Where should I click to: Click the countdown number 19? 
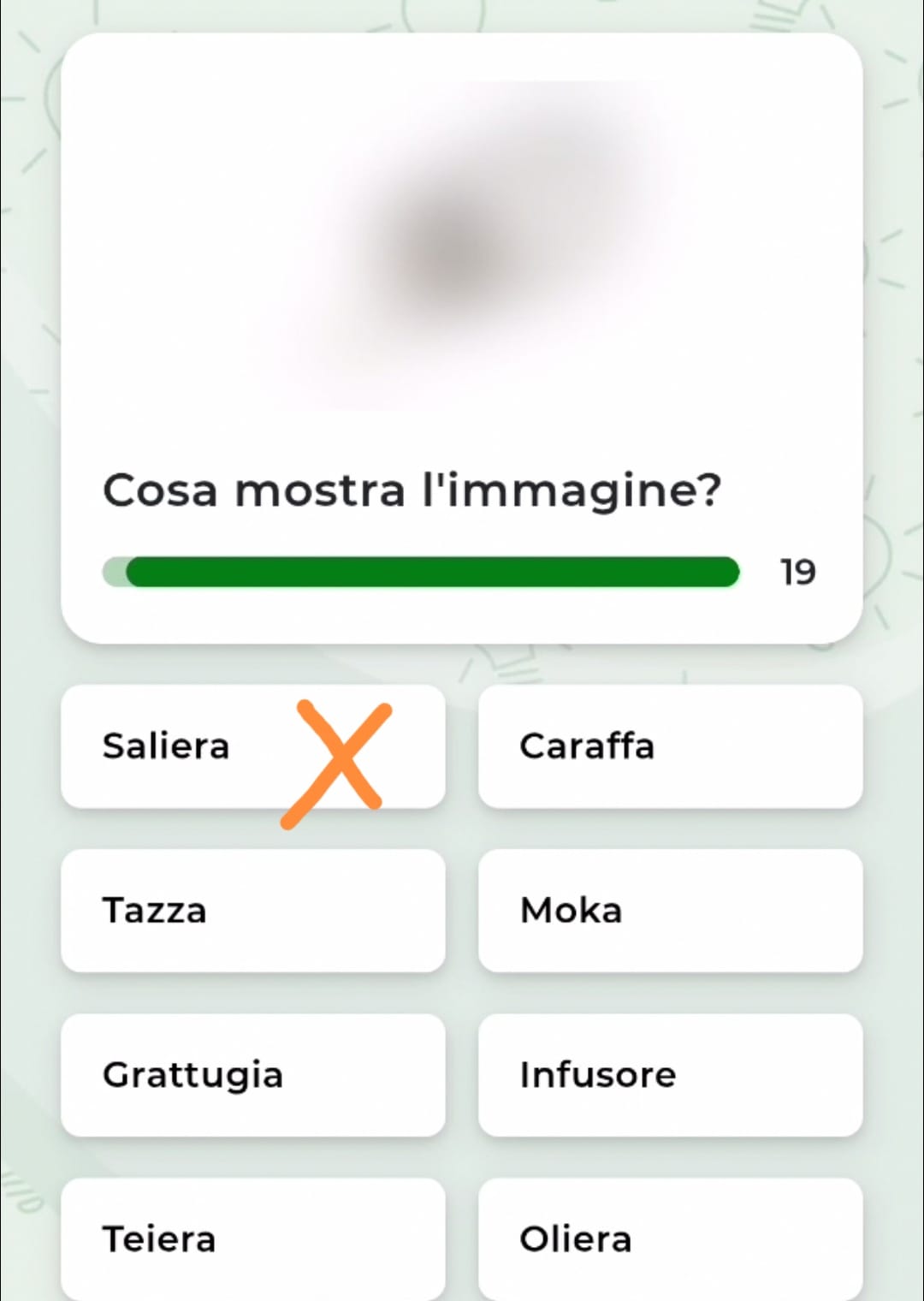(x=797, y=572)
